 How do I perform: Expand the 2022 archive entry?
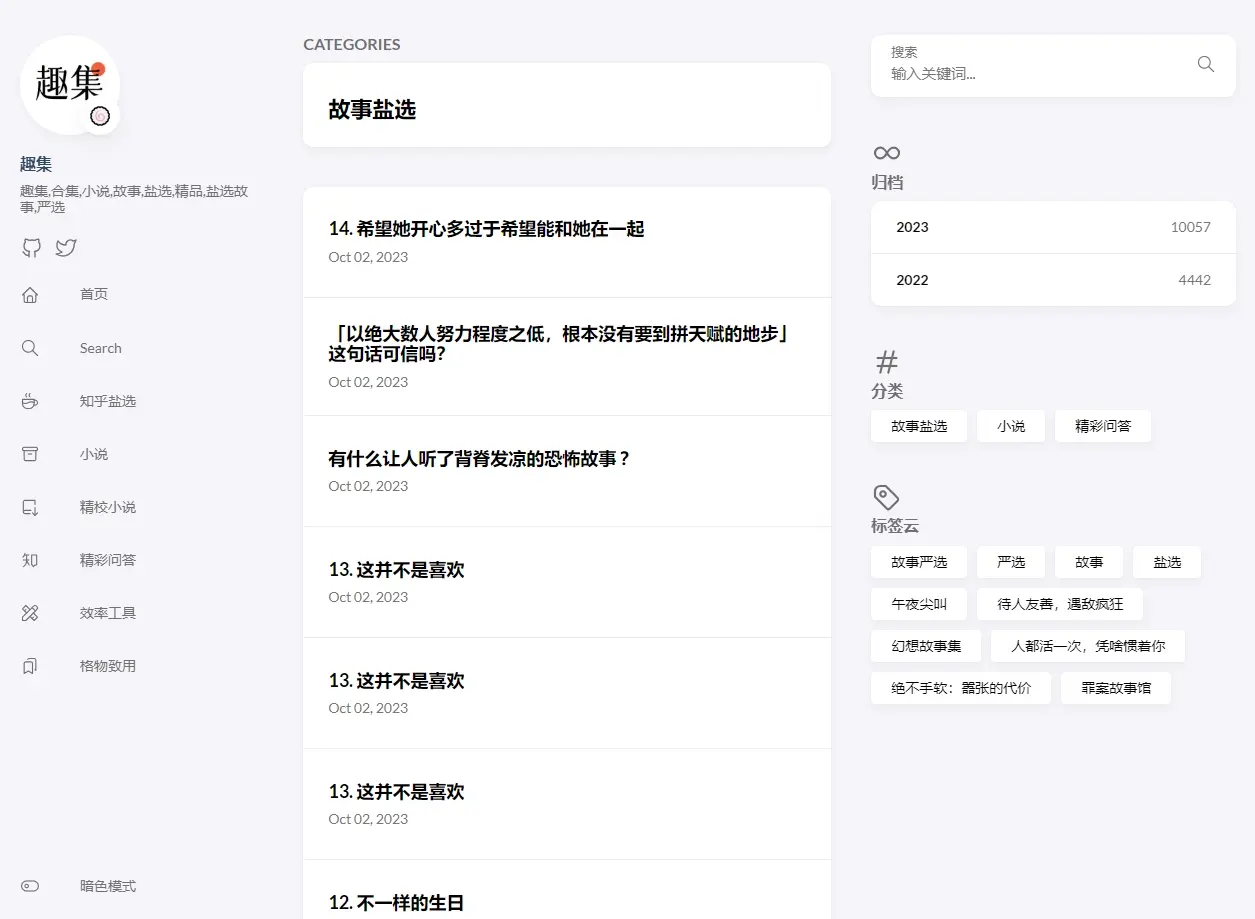[1053, 280]
